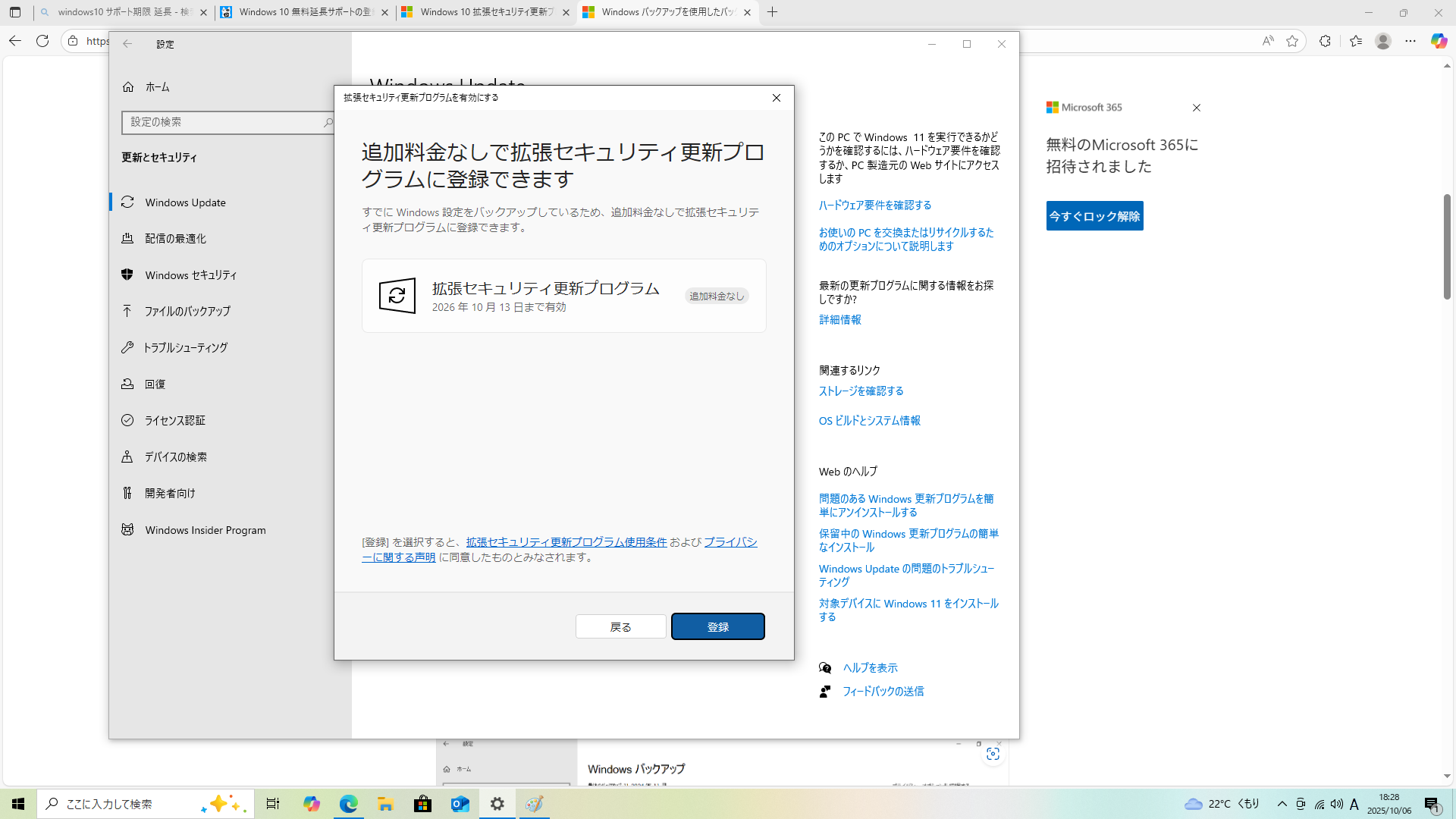This screenshot has height=819, width=1456.
Task: Select ファイルのバックアップ in sidebar
Action: [x=187, y=311]
